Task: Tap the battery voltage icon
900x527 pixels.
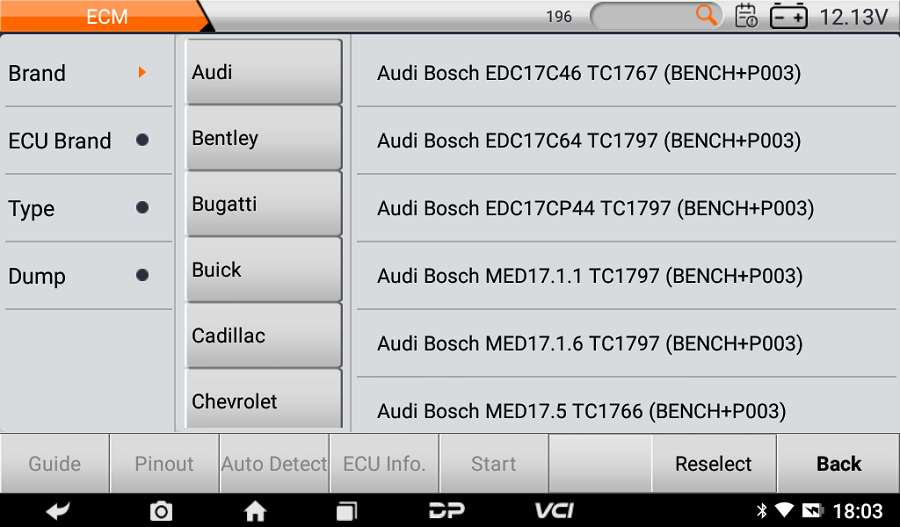Action: pyautogui.click(x=789, y=16)
